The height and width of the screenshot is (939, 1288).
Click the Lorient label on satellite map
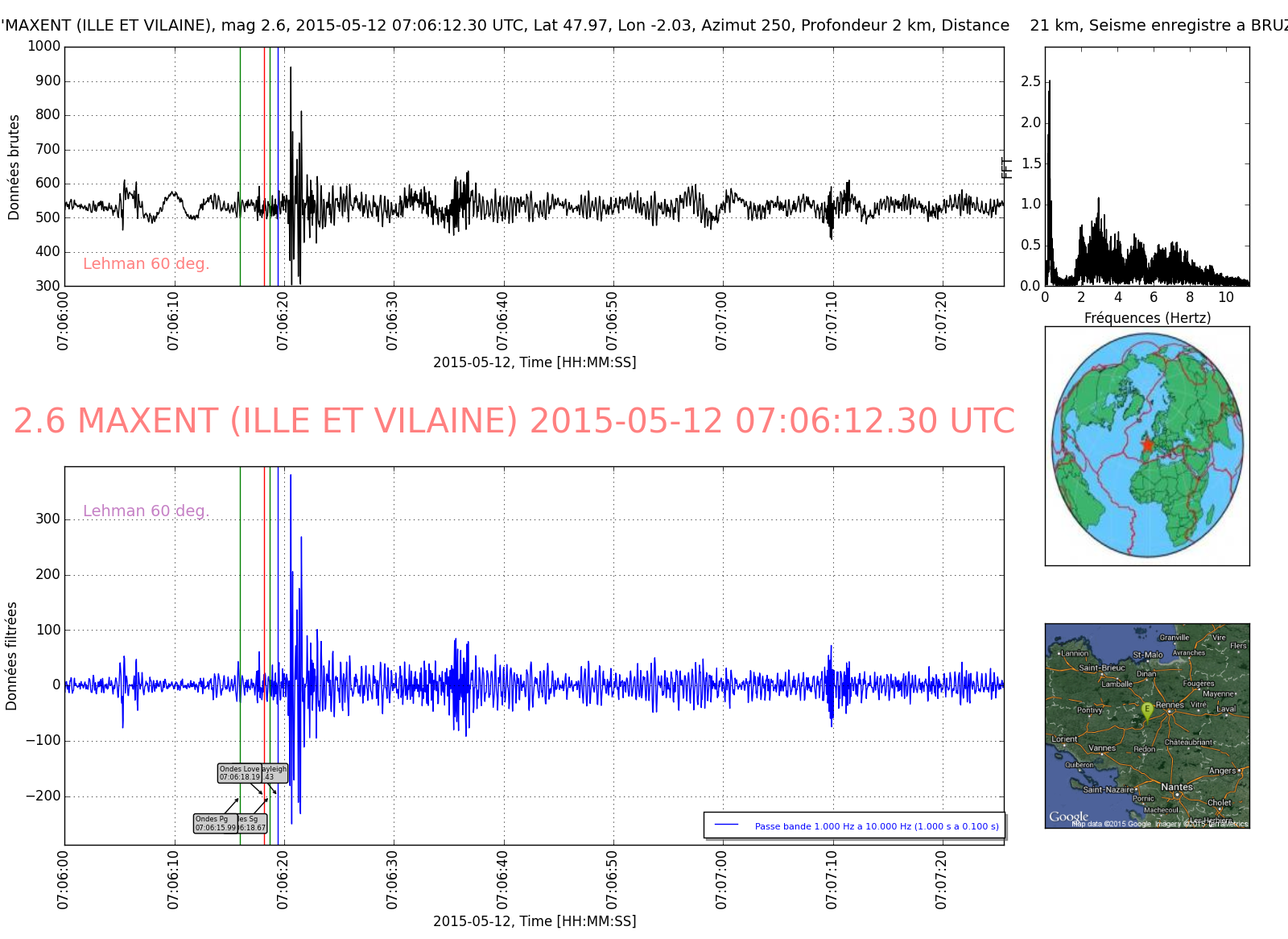coord(1064,738)
